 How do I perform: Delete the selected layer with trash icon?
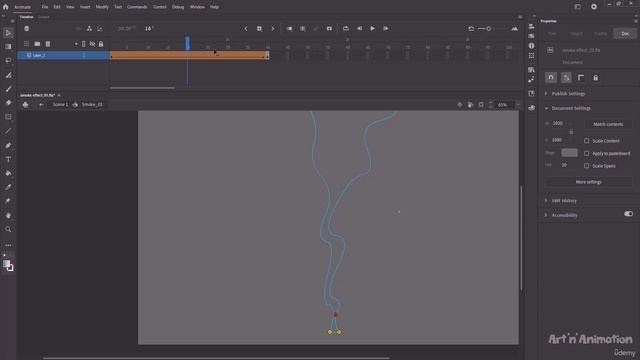click(48, 44)
